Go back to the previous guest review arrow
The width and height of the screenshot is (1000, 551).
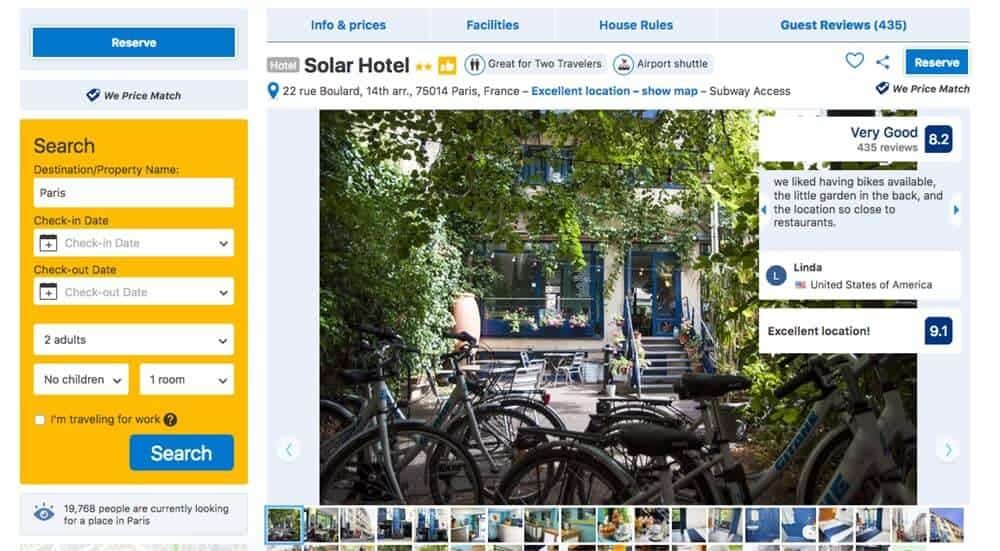coord(764,210)
